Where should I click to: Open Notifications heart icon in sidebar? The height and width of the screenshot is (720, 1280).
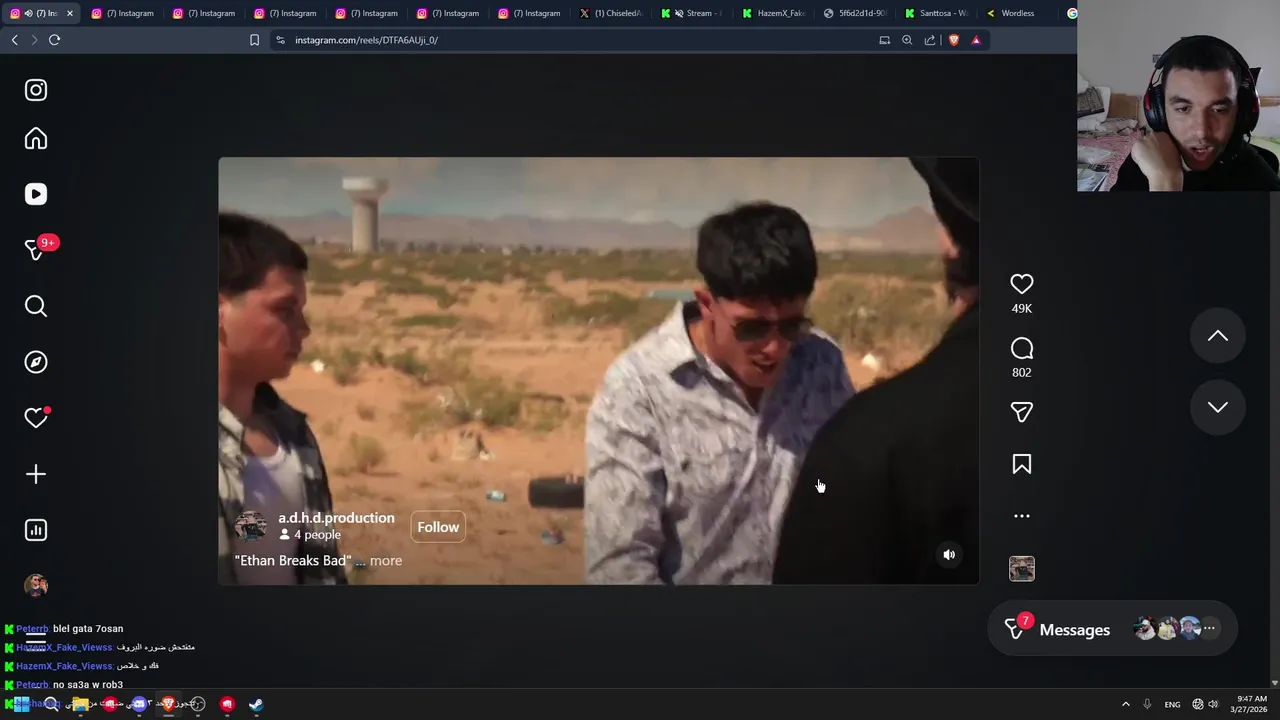[x=36, y=418]
